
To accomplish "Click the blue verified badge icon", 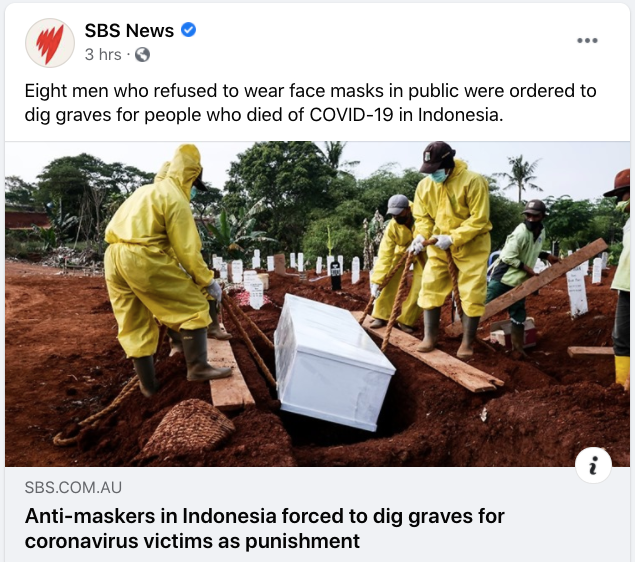I will 188,30.
